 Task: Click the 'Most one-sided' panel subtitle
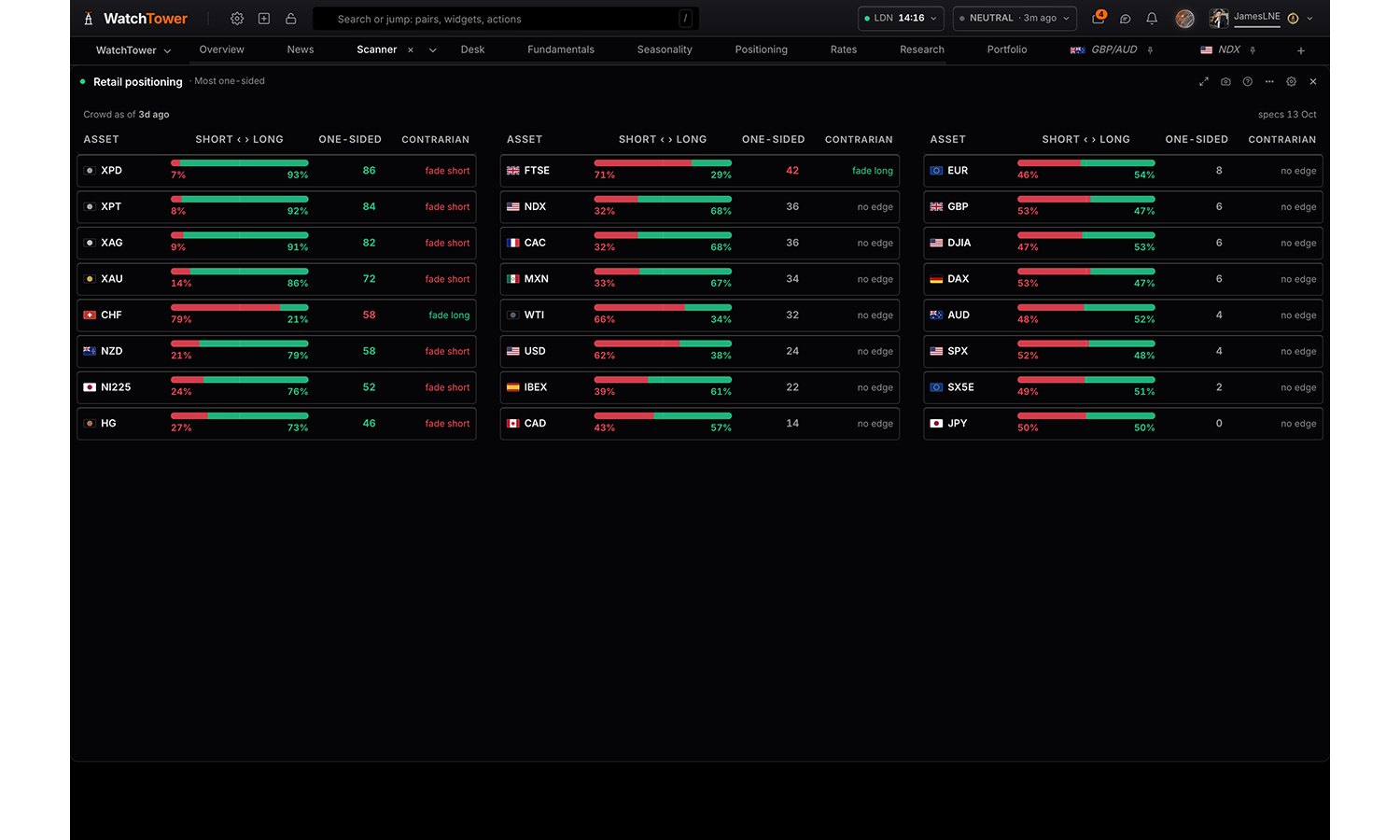[230, 81]
